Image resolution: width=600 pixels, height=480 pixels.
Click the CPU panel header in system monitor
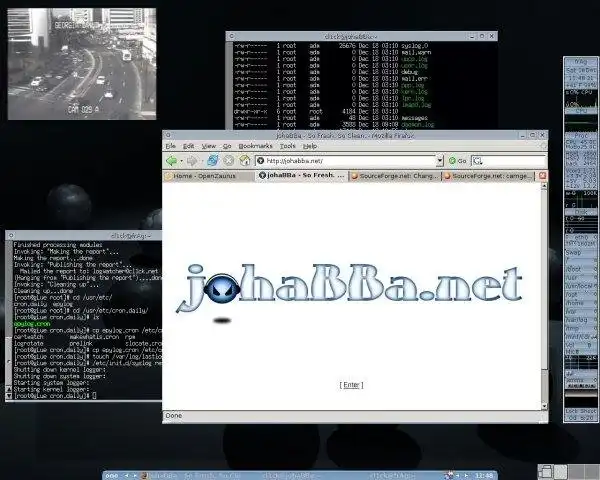click(x=581, y=111)
